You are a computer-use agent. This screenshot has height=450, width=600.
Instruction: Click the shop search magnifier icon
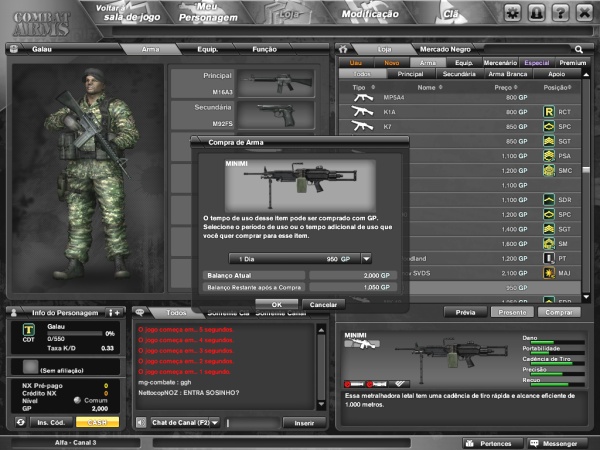tap(579, 49)
